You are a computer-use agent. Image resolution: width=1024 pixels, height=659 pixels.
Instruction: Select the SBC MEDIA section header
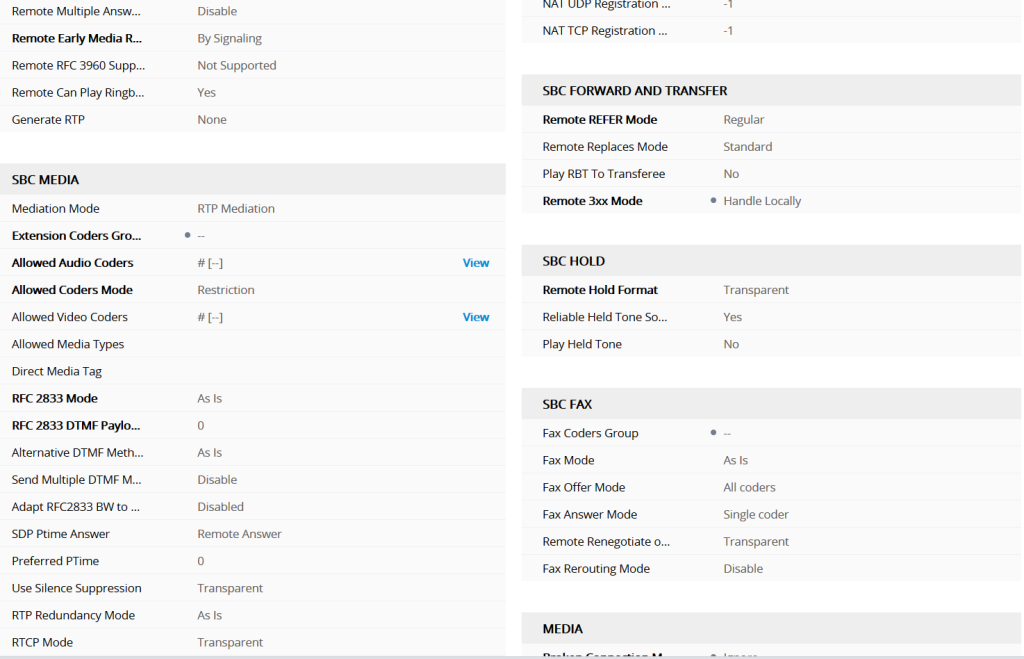pos(43,179)
